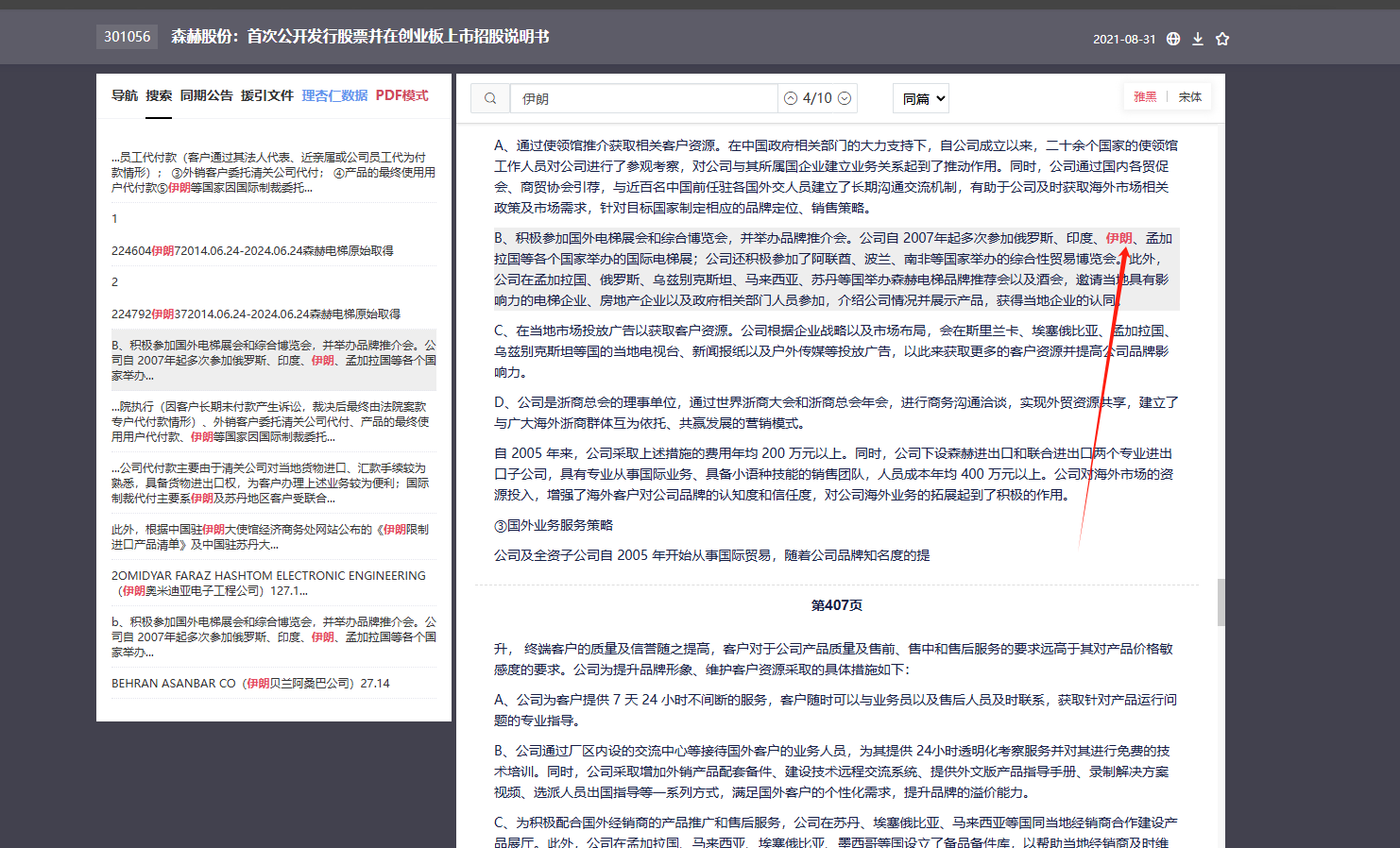
Task: Click the search magnifier icon
Action: (490, 98)
